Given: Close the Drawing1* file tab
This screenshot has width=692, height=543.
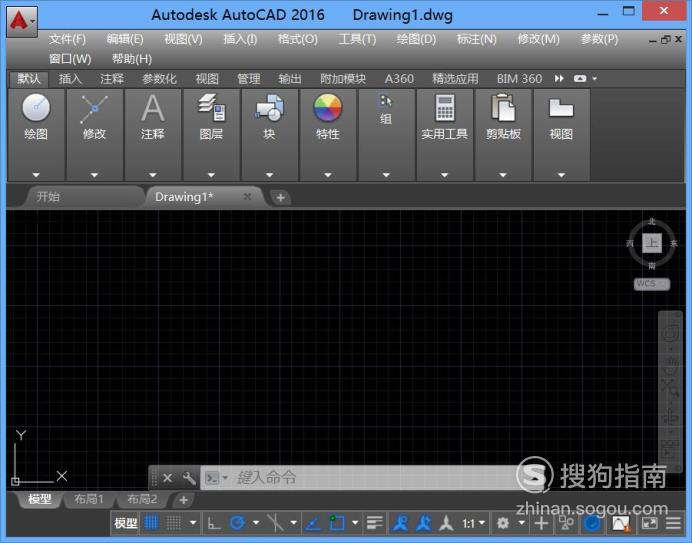Looking at the screenshot, I should [x=248, y=196].
